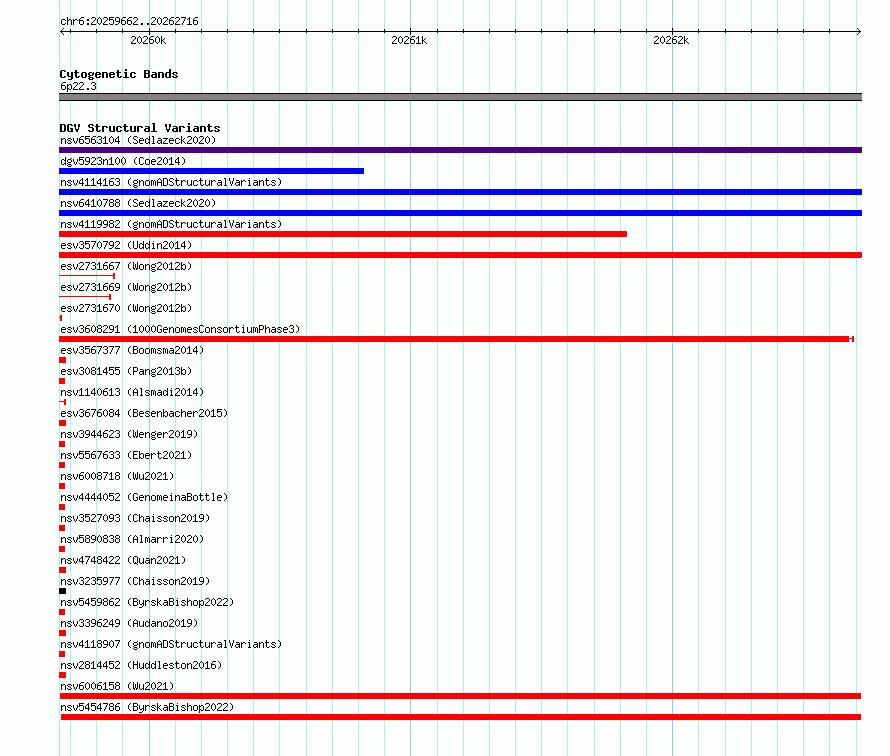
Task: Click the DGV Structural Variants track title
Action: [140, 128]
